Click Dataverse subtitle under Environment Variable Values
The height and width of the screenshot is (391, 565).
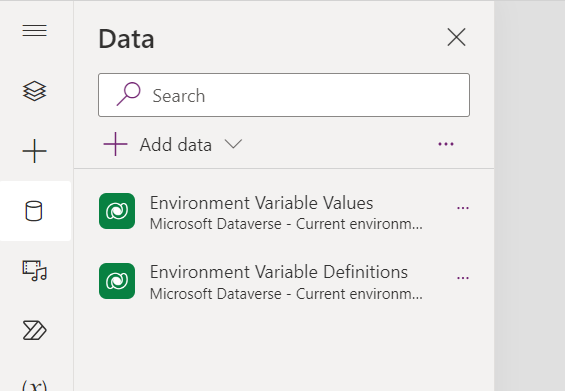(x=286, y=224)
